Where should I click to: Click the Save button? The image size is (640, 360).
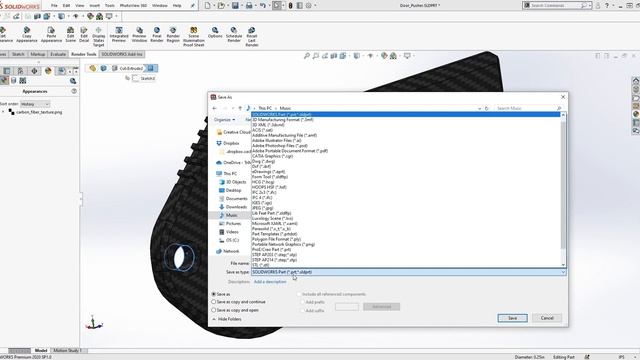(x=513, y=318)
